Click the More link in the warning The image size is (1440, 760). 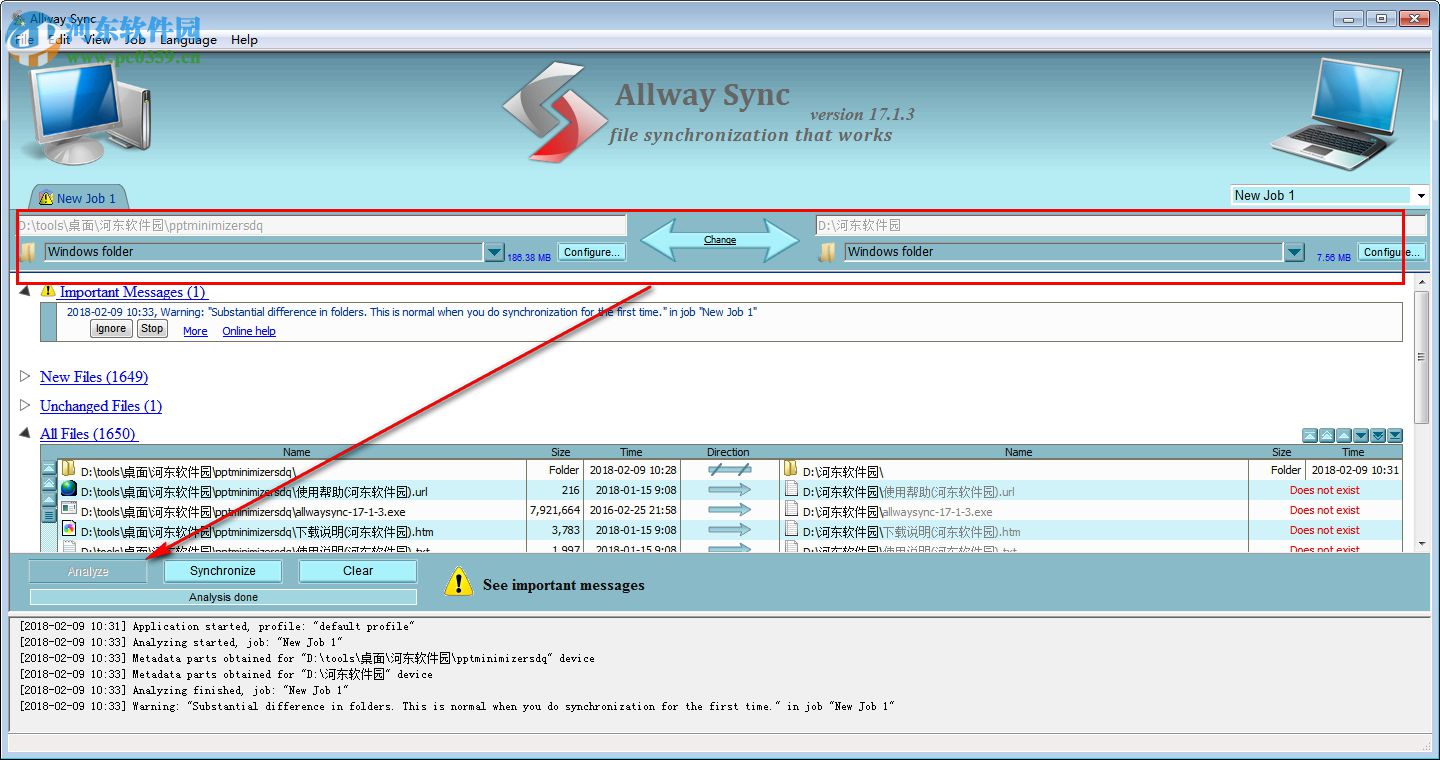[195, 331]
